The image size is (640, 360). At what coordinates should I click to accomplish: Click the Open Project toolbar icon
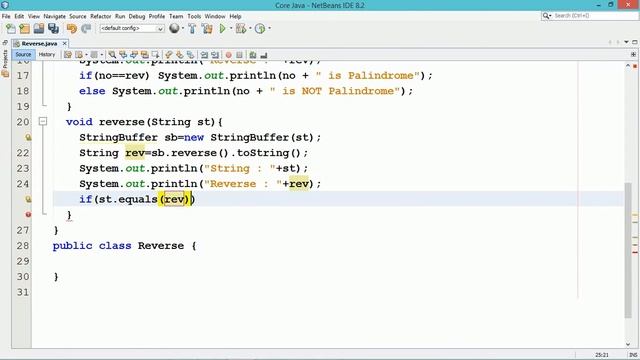coord(39,29)
